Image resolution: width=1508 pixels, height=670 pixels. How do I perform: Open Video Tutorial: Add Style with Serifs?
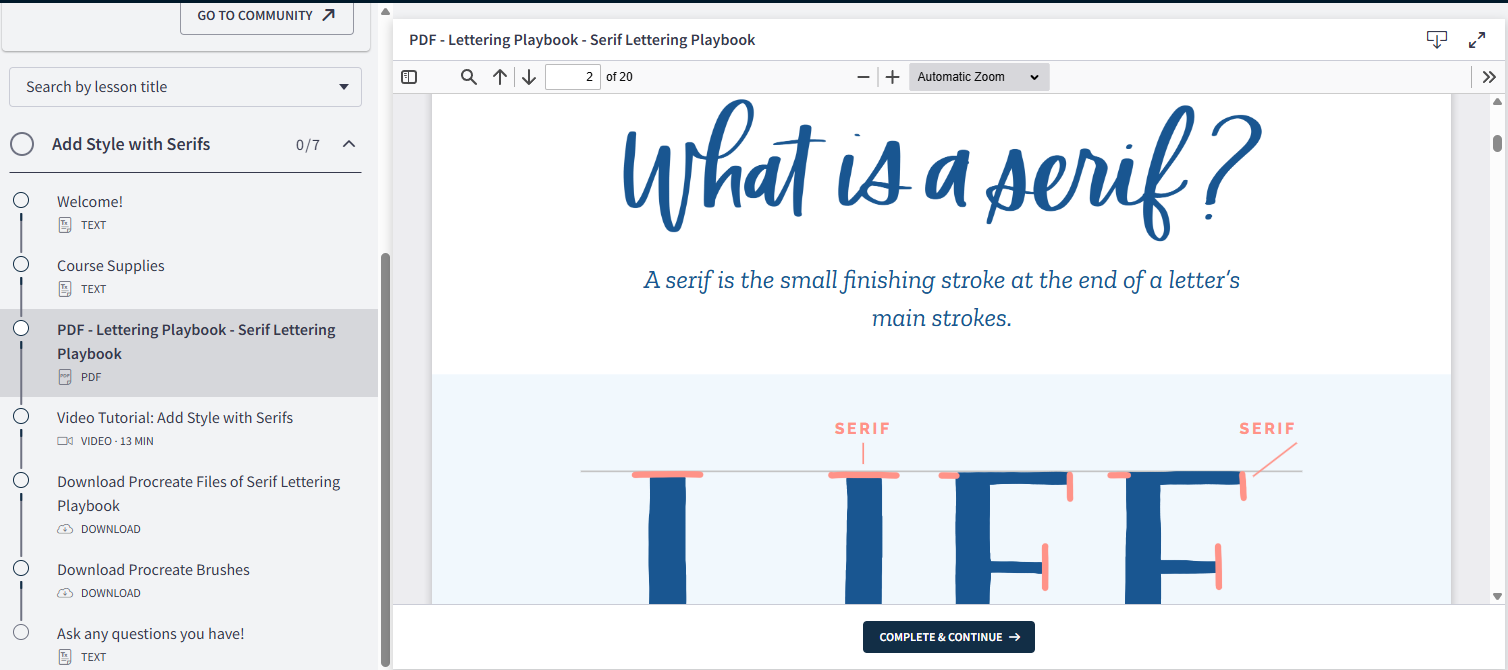tap(175, 417)
